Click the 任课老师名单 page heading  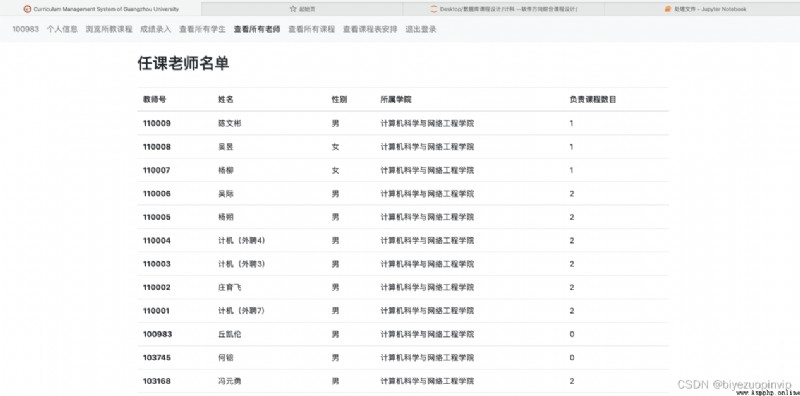coord(183,63)
